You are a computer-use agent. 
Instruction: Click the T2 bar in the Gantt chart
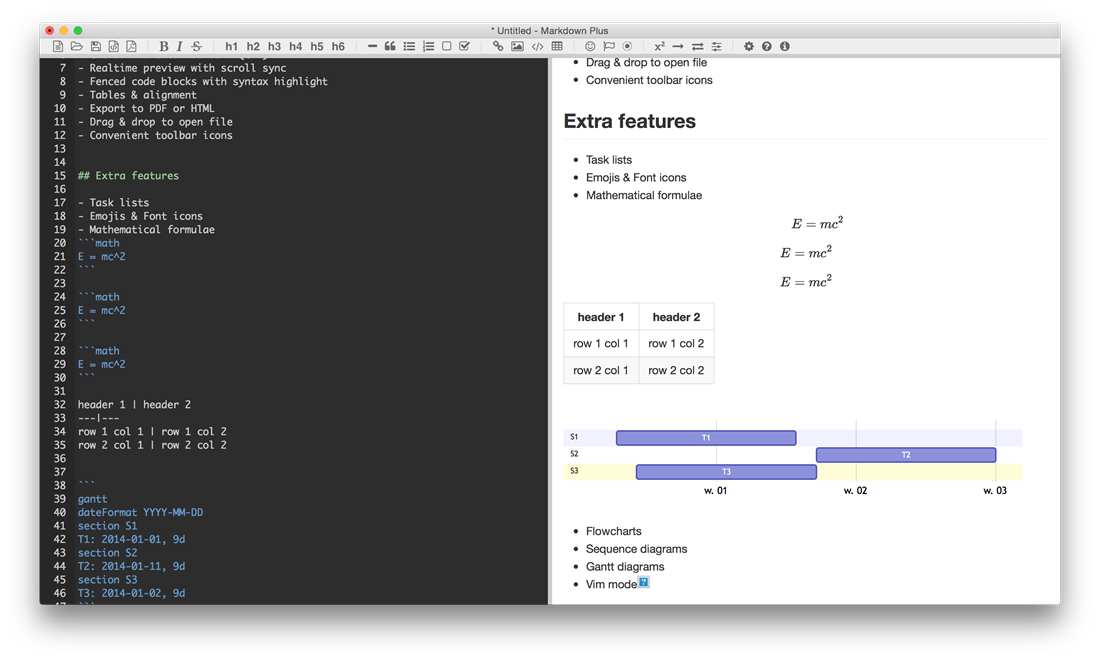pyautogui.click(x=905, y=455)
